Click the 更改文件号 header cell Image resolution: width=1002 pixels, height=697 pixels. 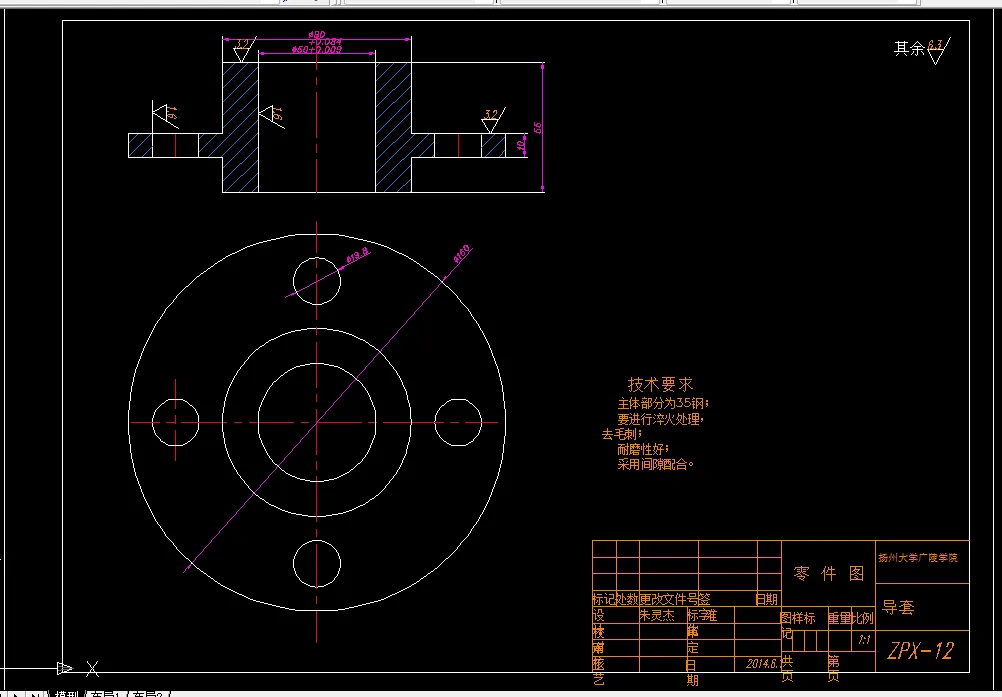point(668,599)
